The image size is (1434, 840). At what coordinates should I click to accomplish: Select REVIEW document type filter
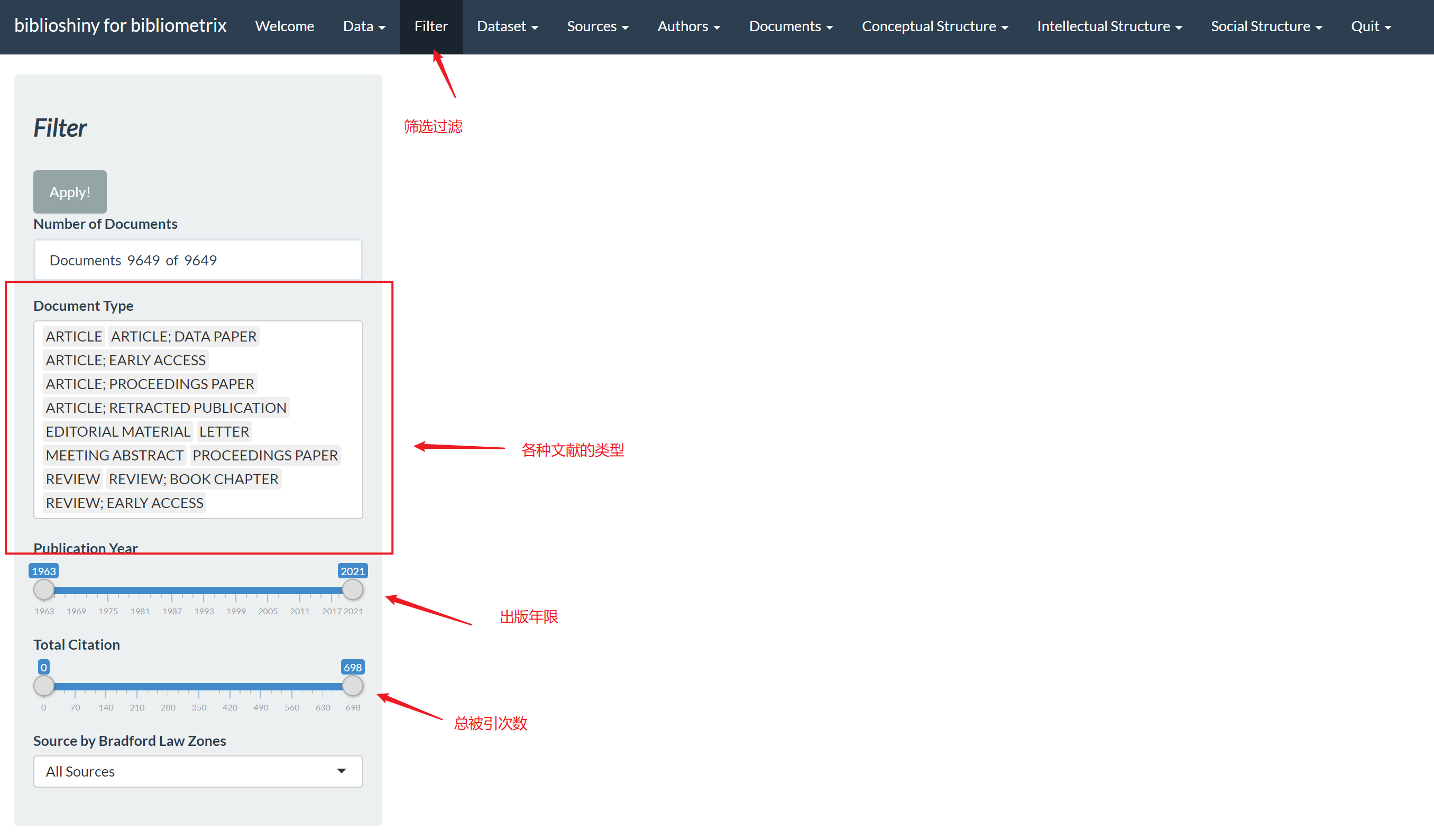coord(71,479)
